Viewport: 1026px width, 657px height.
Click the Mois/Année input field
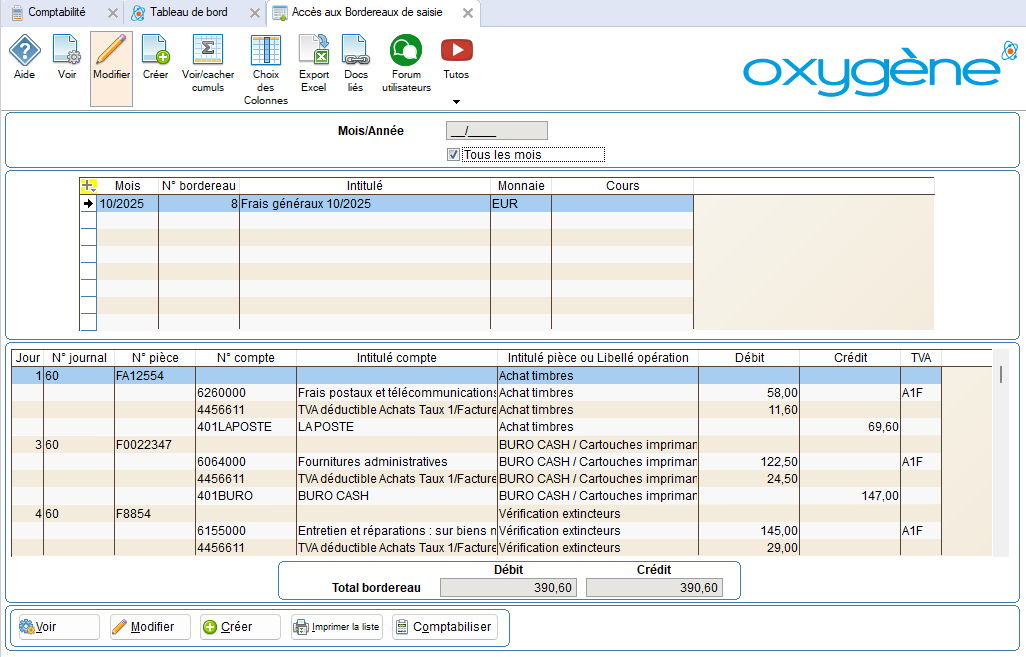click(496, 130)
